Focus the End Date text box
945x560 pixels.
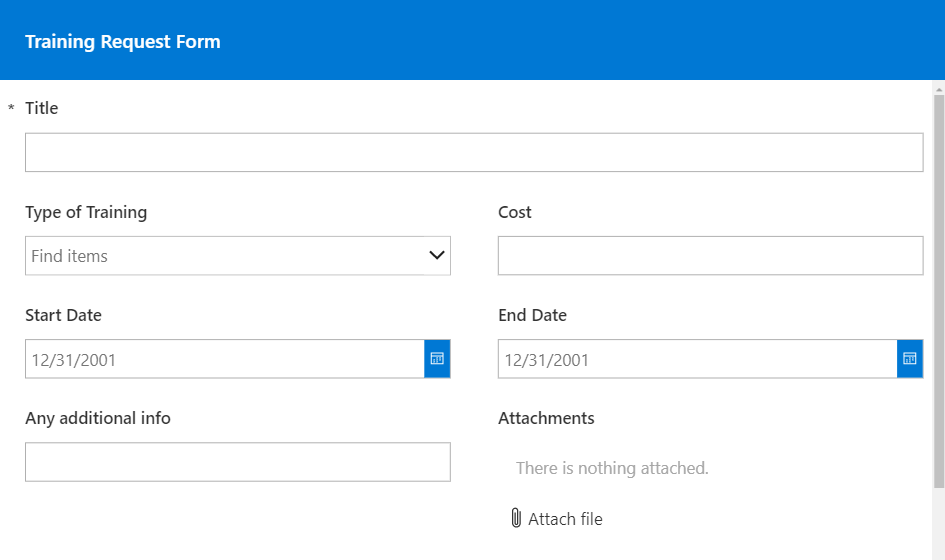pyautogui.click(x=697, y=359)
